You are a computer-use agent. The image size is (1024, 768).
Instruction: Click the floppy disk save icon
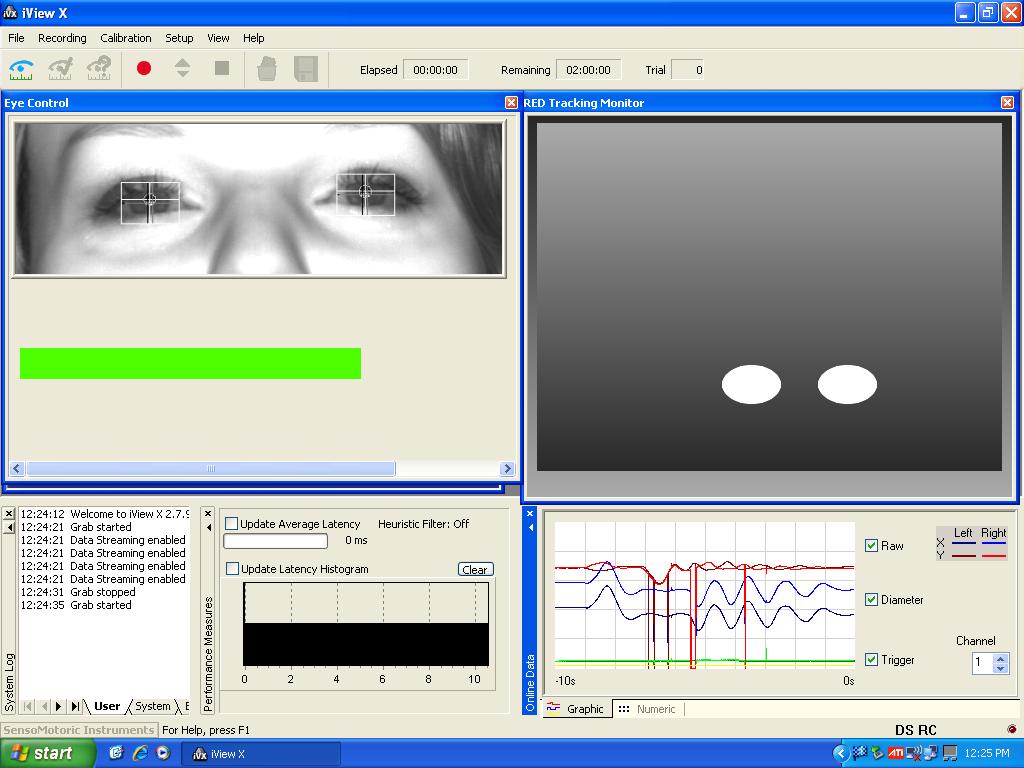point(306,68)
